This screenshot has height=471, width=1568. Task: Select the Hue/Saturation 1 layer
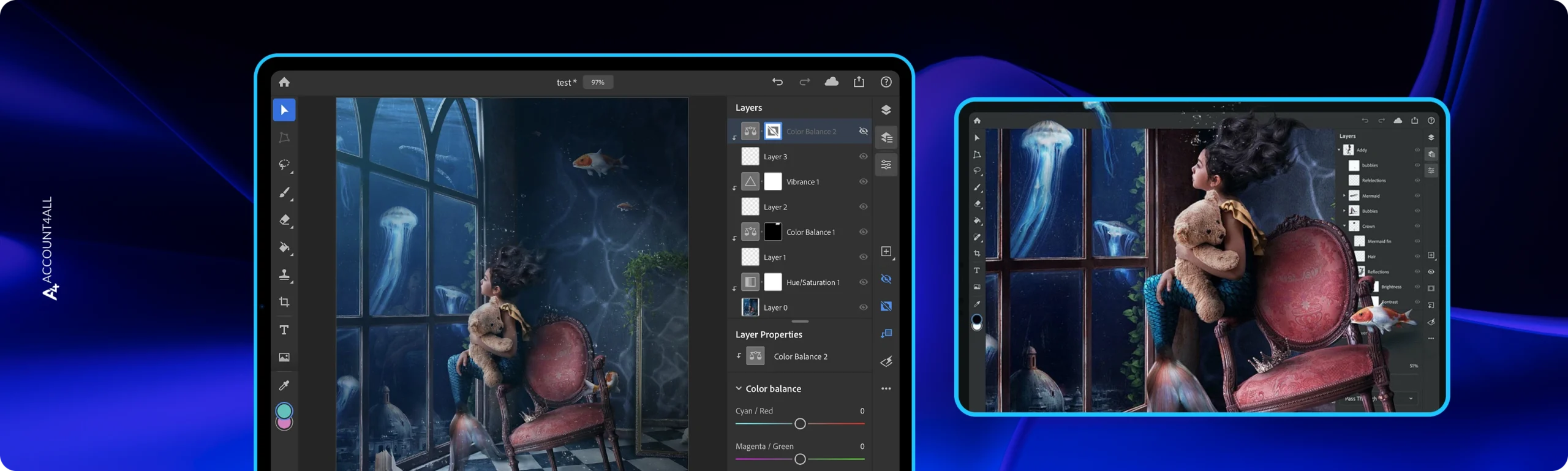point(812,282)
